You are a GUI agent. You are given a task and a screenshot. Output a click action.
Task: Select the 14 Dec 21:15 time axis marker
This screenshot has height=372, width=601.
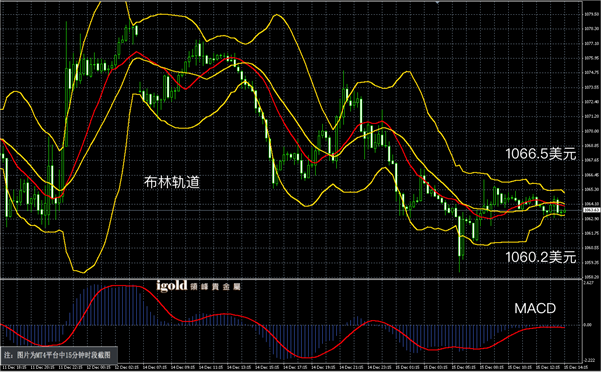351,367
